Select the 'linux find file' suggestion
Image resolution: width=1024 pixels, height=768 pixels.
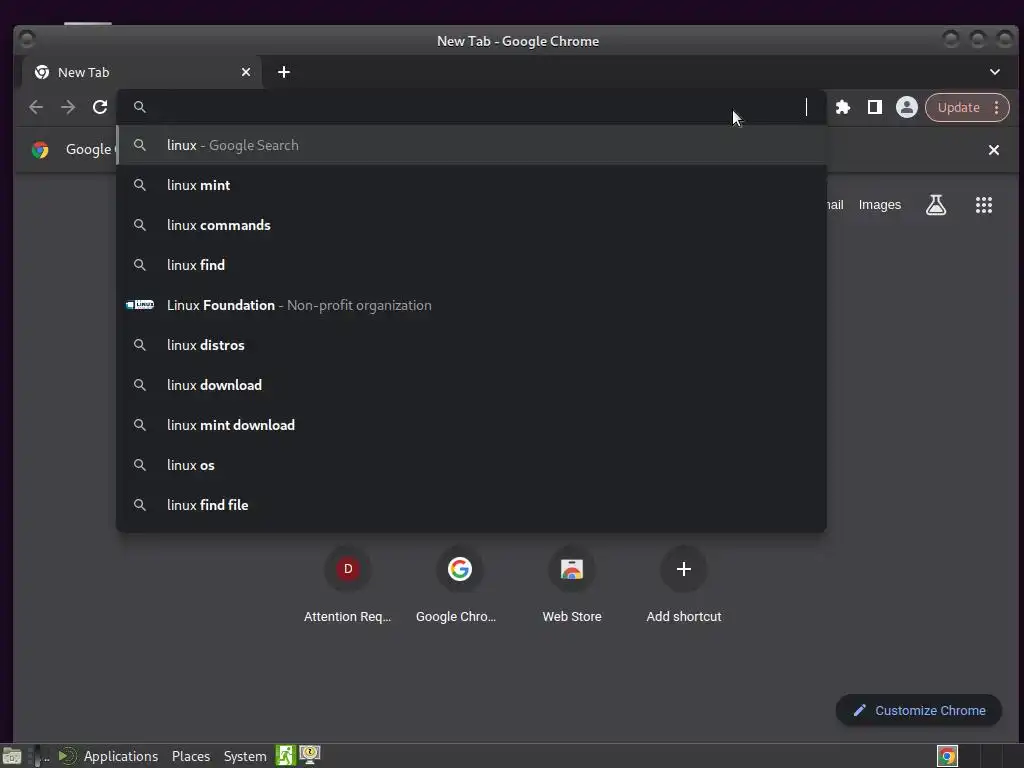click(x=472, y=504)
